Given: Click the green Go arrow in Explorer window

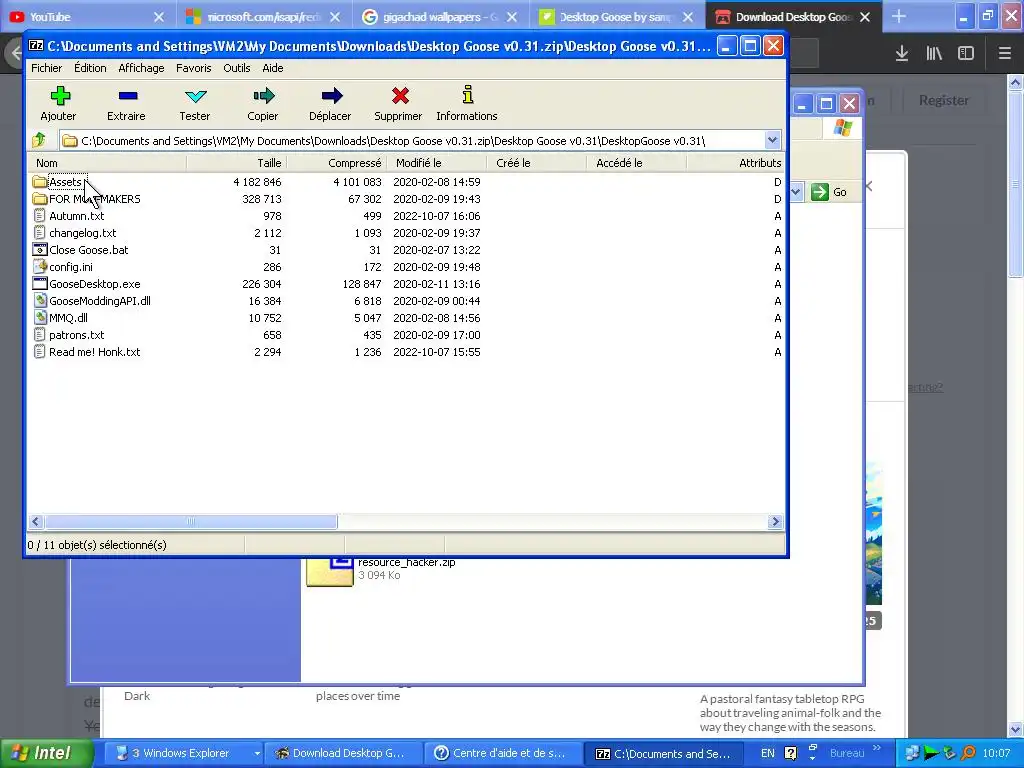Looking at the screenshot, I should click(x=820, y=192).
